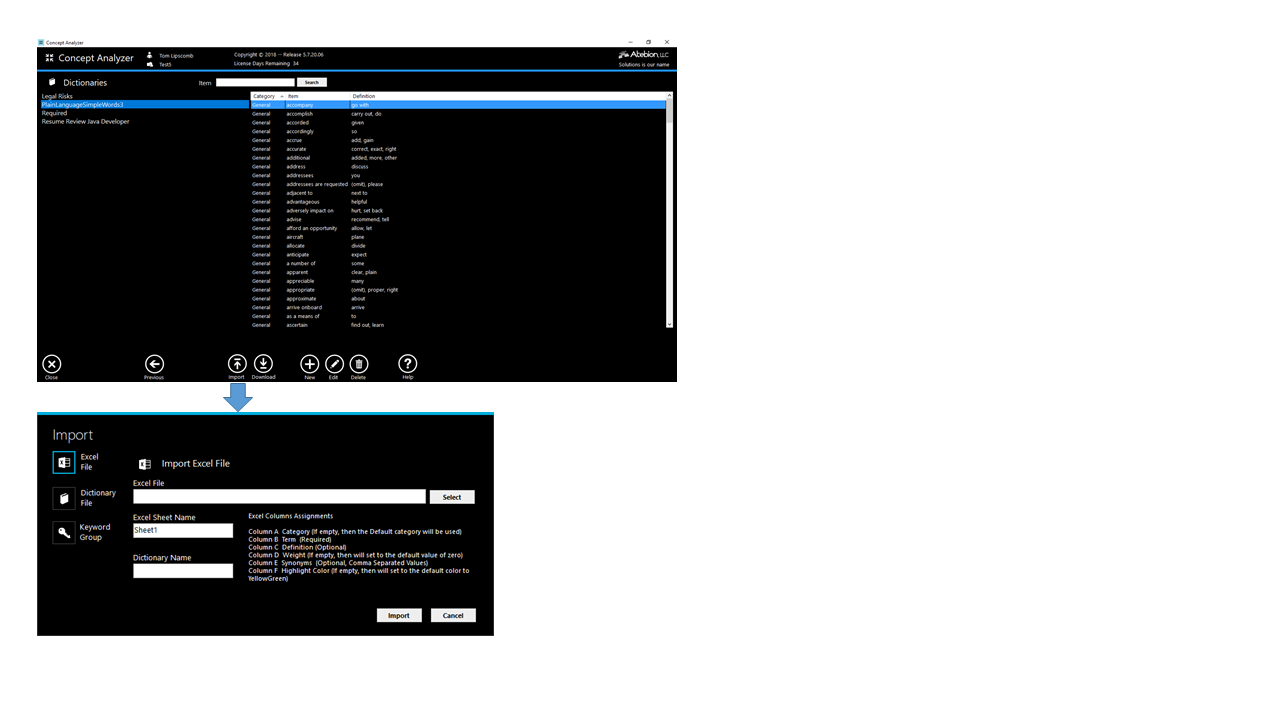The image size is (1280, 720).
Task: Select the 'addressees are requested' row
Action: point(458,184)
